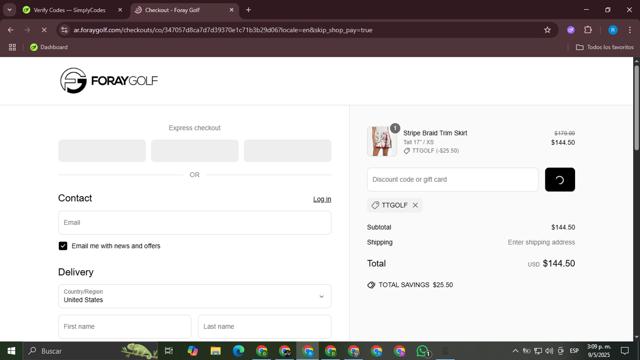This screenshot has height=360, width=640.
Task: Focus the Email input field
Action: 195,223
